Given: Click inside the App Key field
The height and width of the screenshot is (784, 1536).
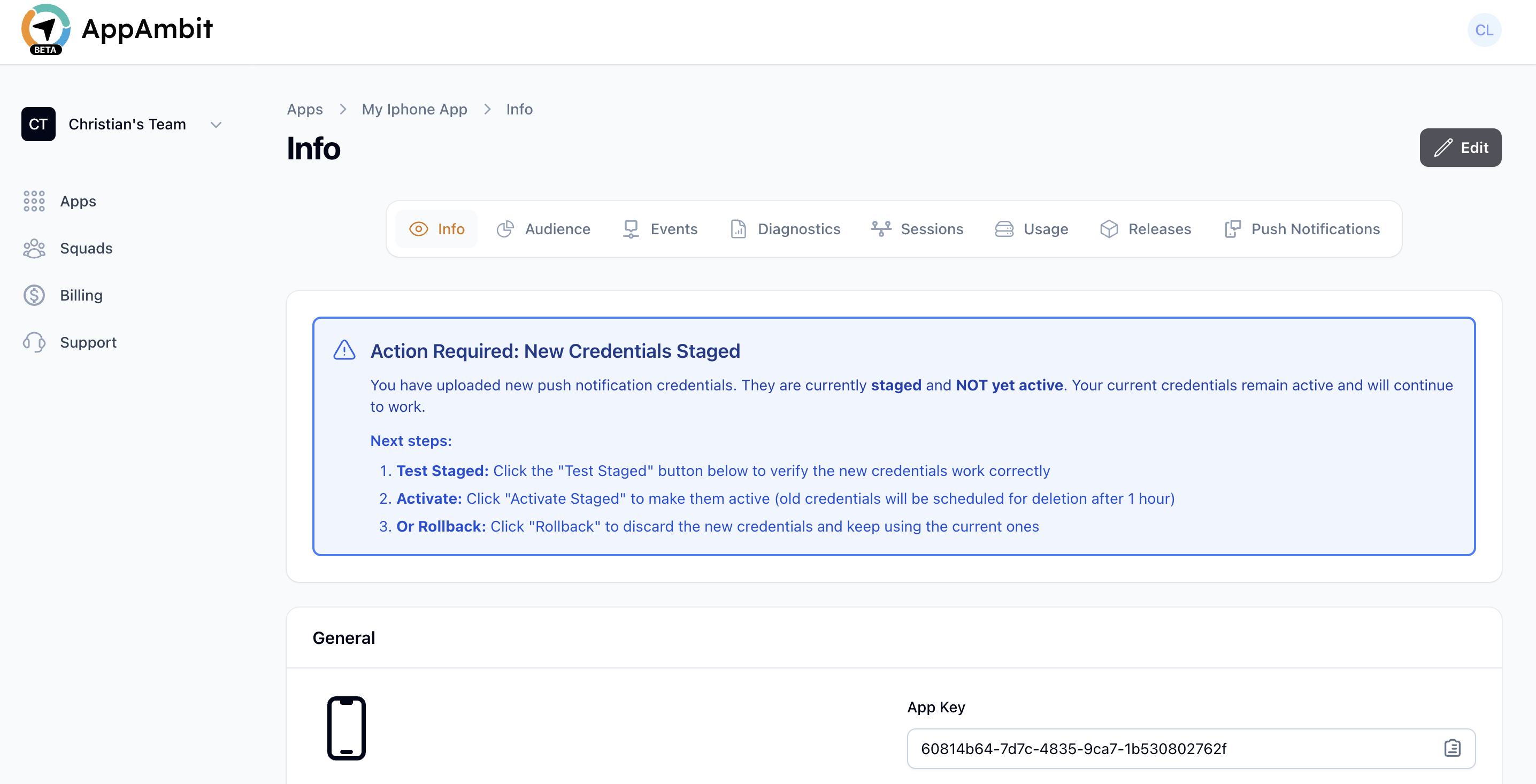Looking at the screenshot, I should coord(1169,748).
